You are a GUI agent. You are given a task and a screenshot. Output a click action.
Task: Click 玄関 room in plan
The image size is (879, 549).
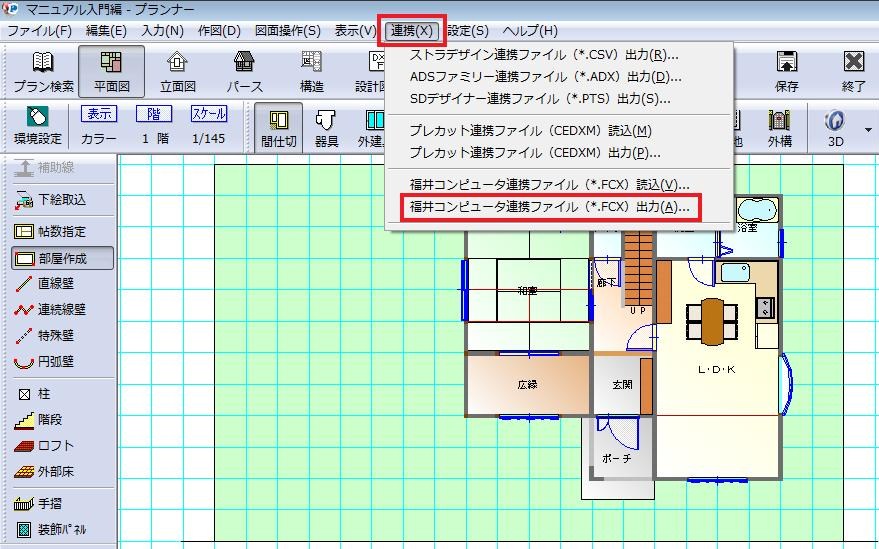(x=622, y=385)
